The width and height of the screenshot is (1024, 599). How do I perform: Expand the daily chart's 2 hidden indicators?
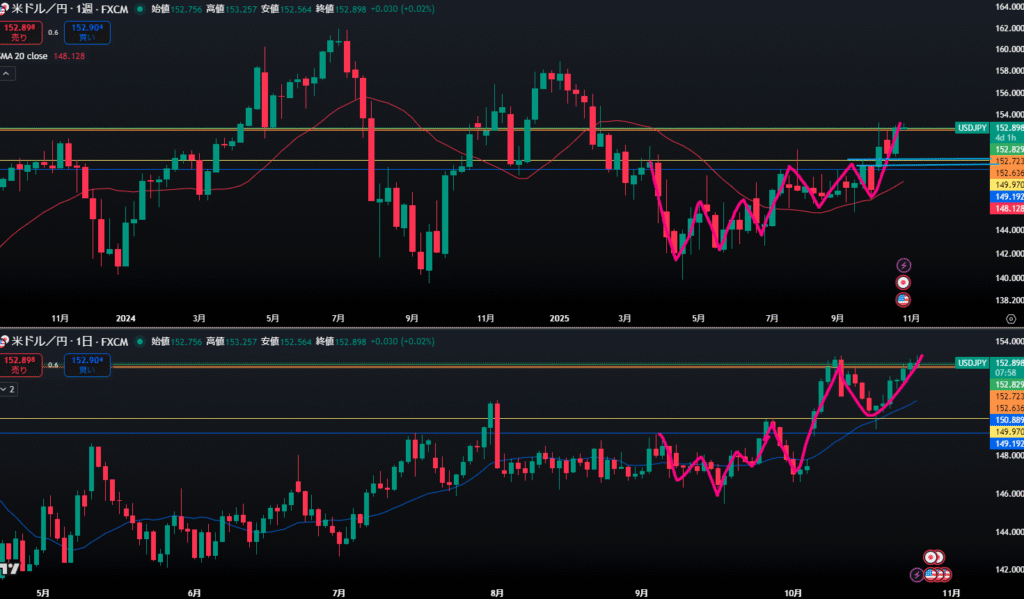(x=9, y=388)
